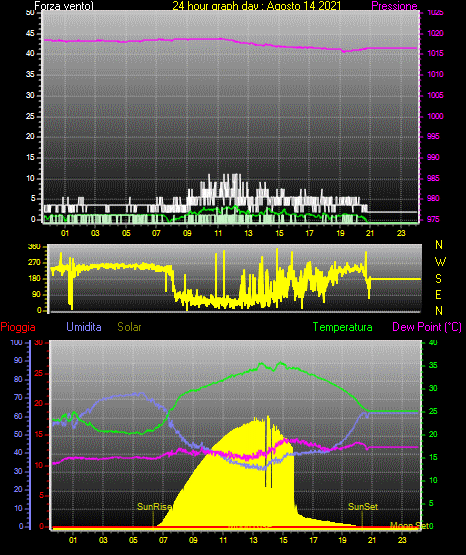Click the Umidita legend label
466x555 pixels.
(84, 327)
